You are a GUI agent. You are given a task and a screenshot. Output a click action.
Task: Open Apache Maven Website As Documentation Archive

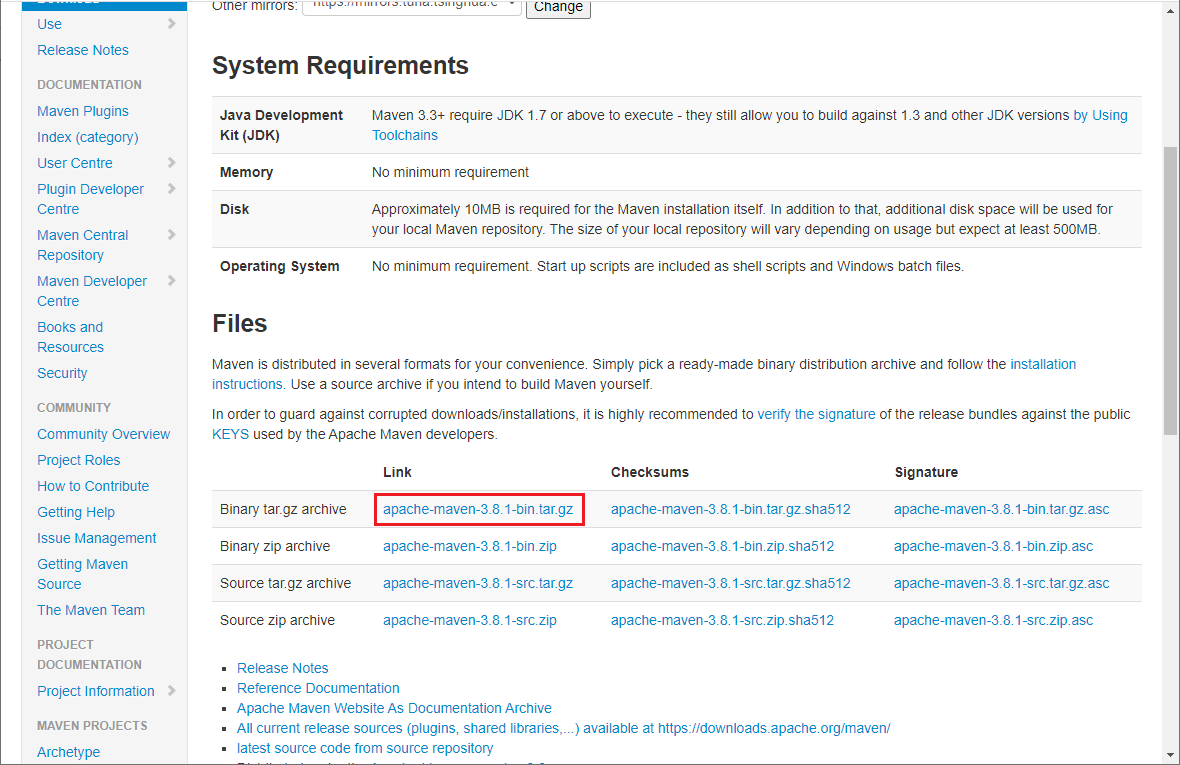[394, 709]
